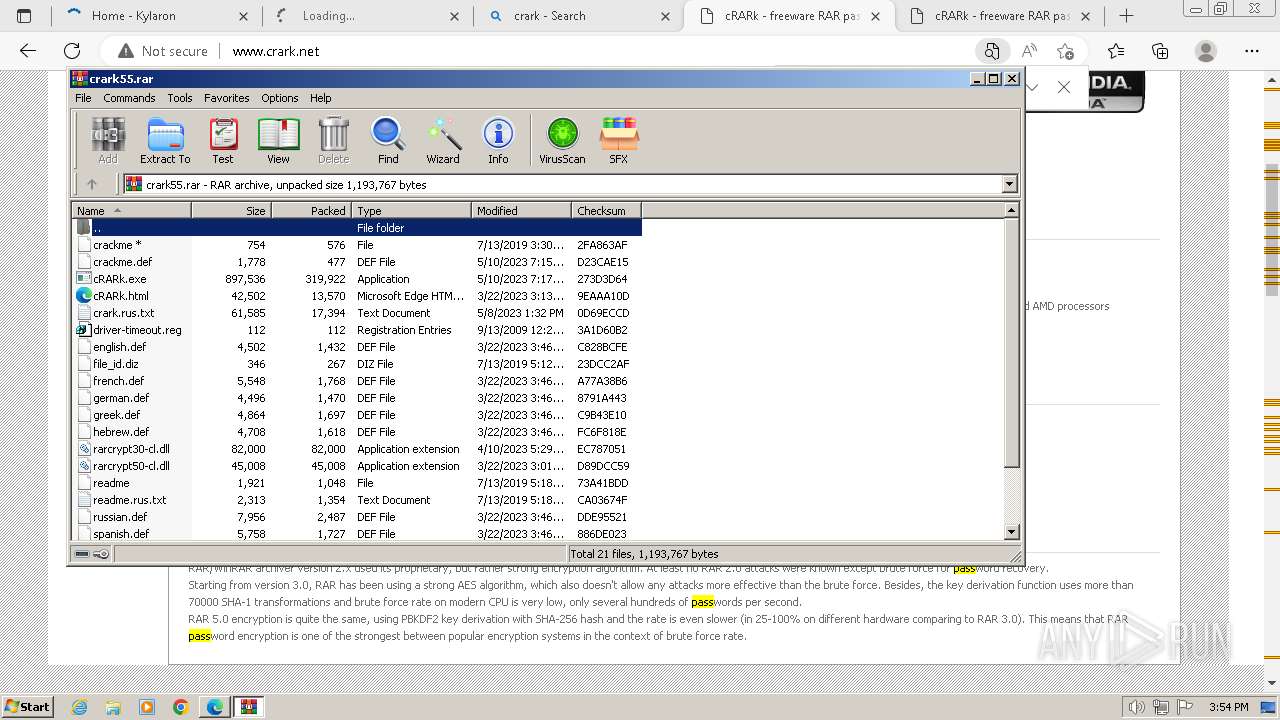Switch to the Loading... tab
Image resolution: width=1280 pixels, height=720 pixels.
click(367, 16)
